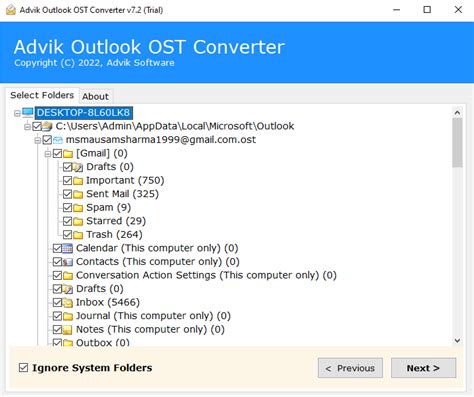Screen dimensions: 474x397
Task: Click the Inbox folder icon
Action: click(x=68, y=303)
